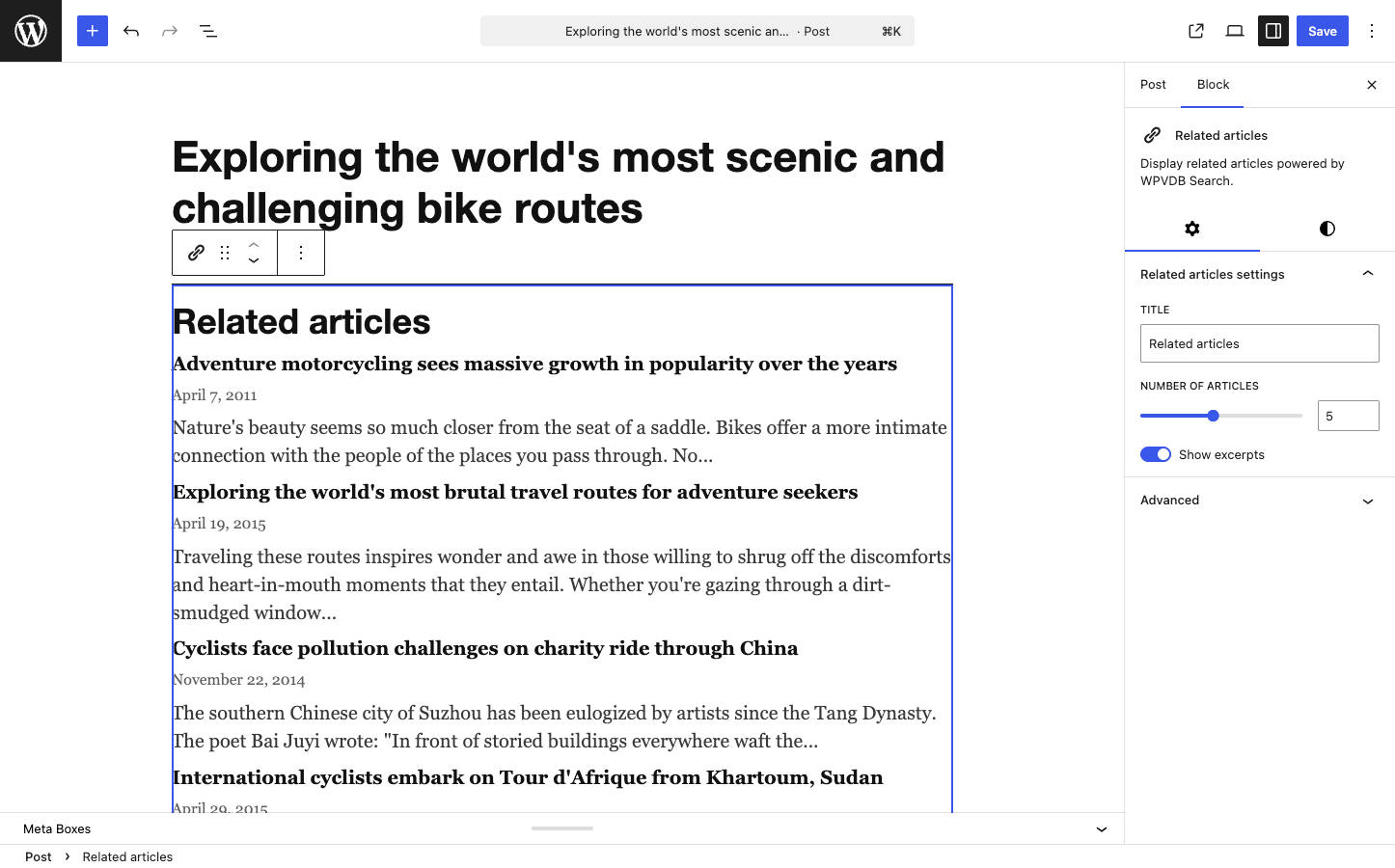
Task: Switch to the Post tab
Action: [1153, 85]
